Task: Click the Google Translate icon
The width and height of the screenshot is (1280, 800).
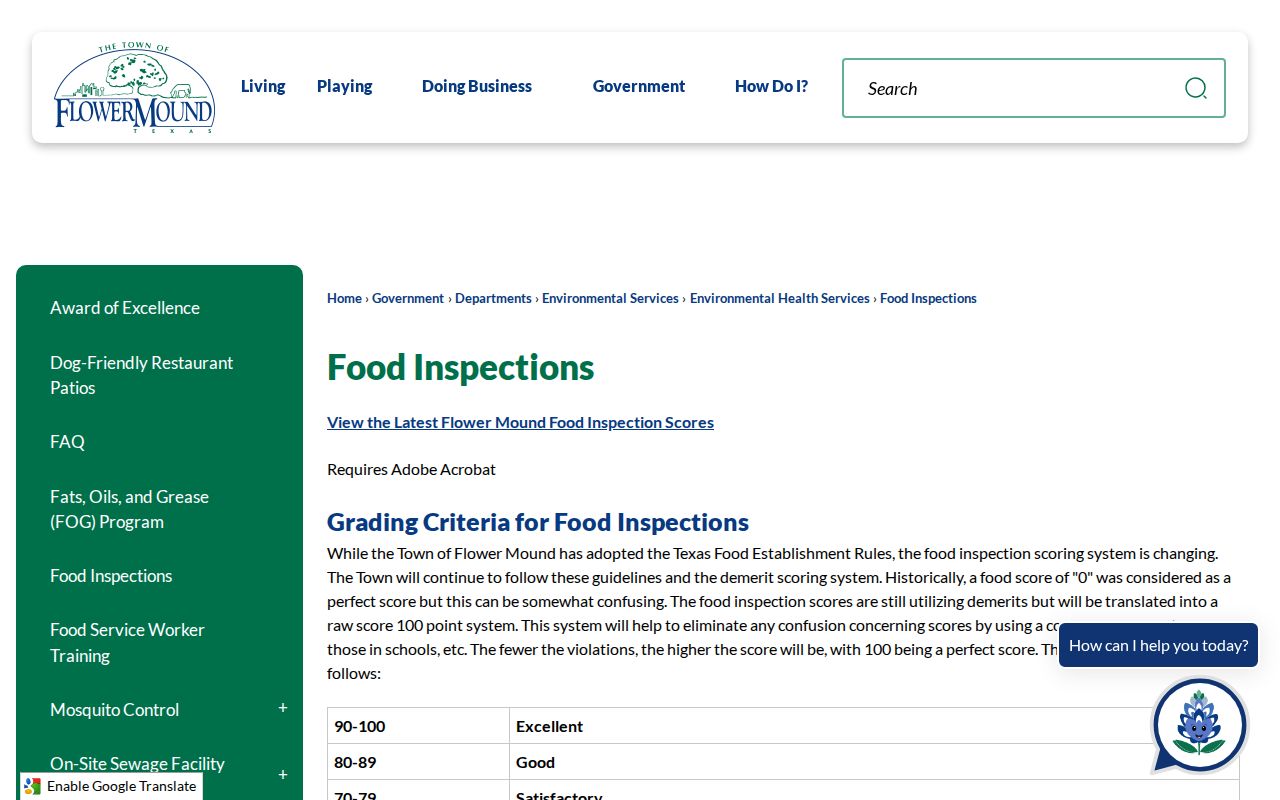Action: click(33, 786)
